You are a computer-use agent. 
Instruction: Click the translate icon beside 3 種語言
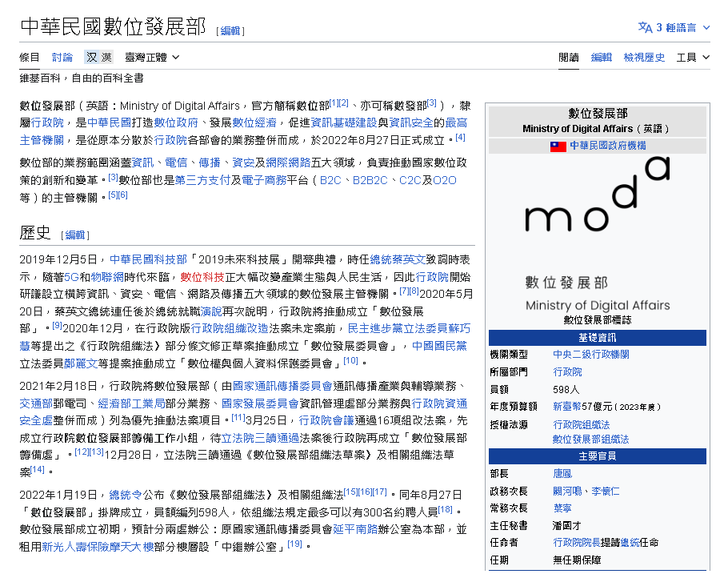pyautogui.click(x=645, y=28)
